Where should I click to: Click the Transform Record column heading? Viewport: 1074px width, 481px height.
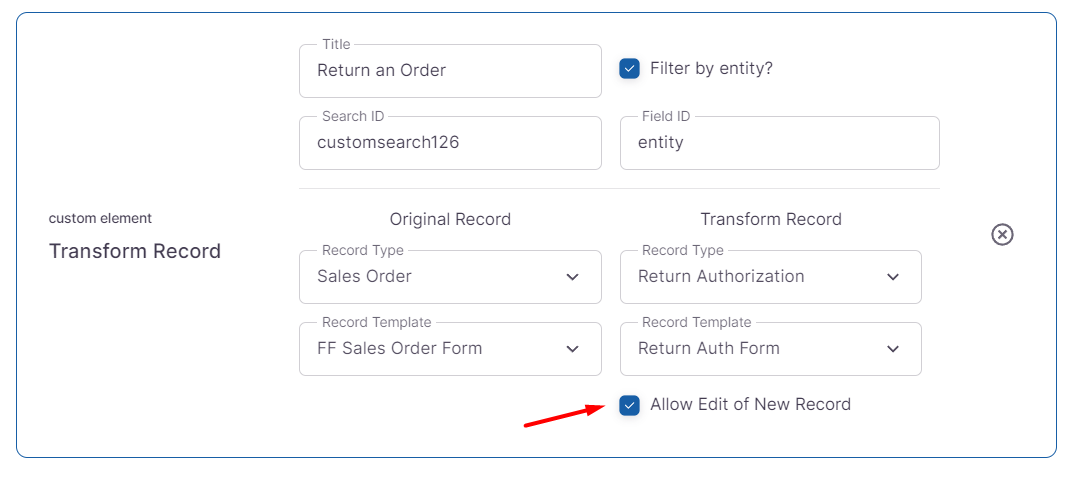pyautogui.click(x=771, y=219)
